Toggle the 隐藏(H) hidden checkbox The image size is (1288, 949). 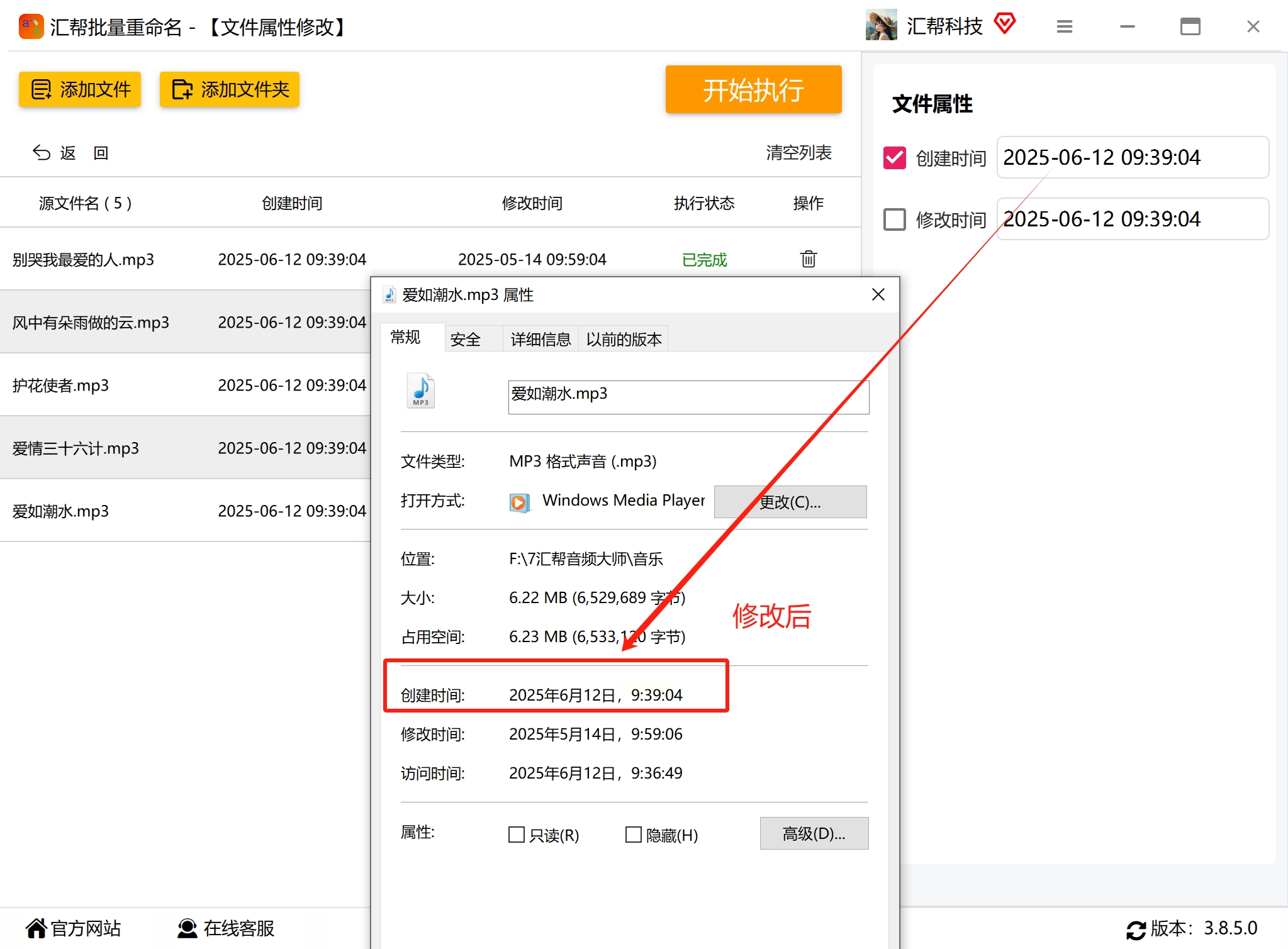pyautogui.click(x=633, y=835)
